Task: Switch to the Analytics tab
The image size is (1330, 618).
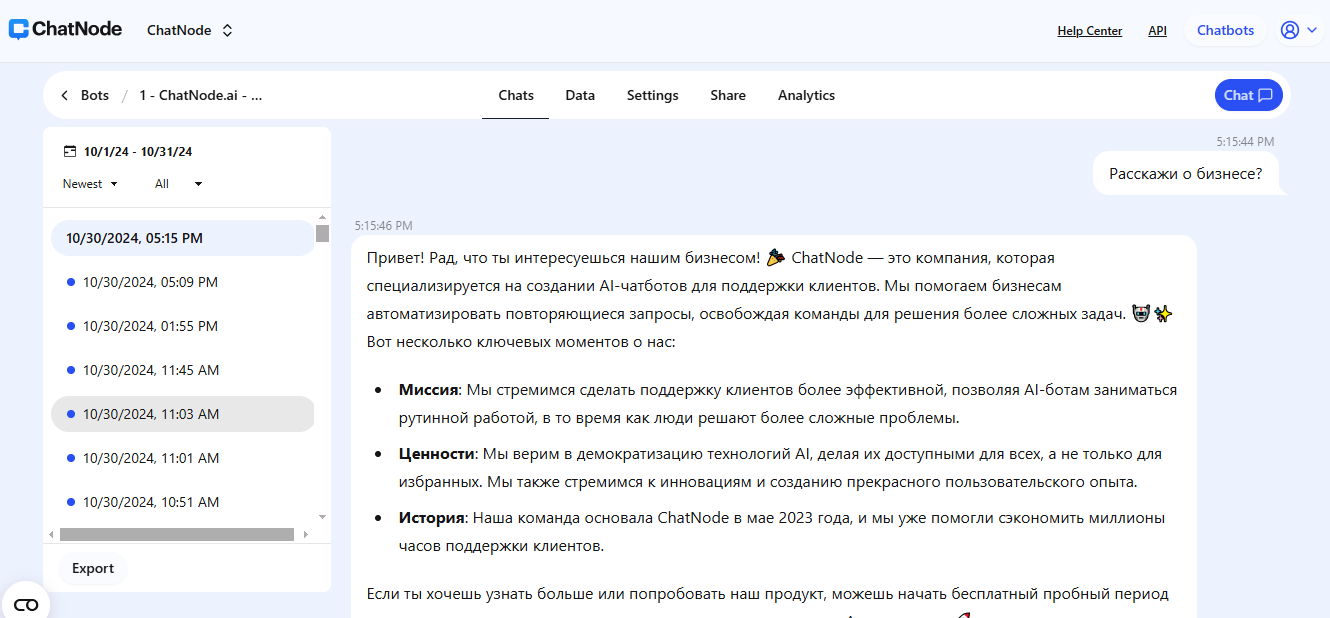Action: [806, 96]
